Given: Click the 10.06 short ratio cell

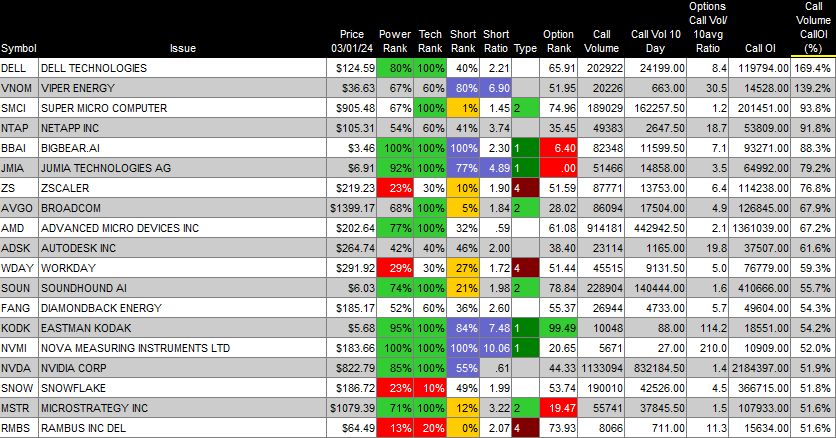Looking at the screenshot, I should pos(495,348).
